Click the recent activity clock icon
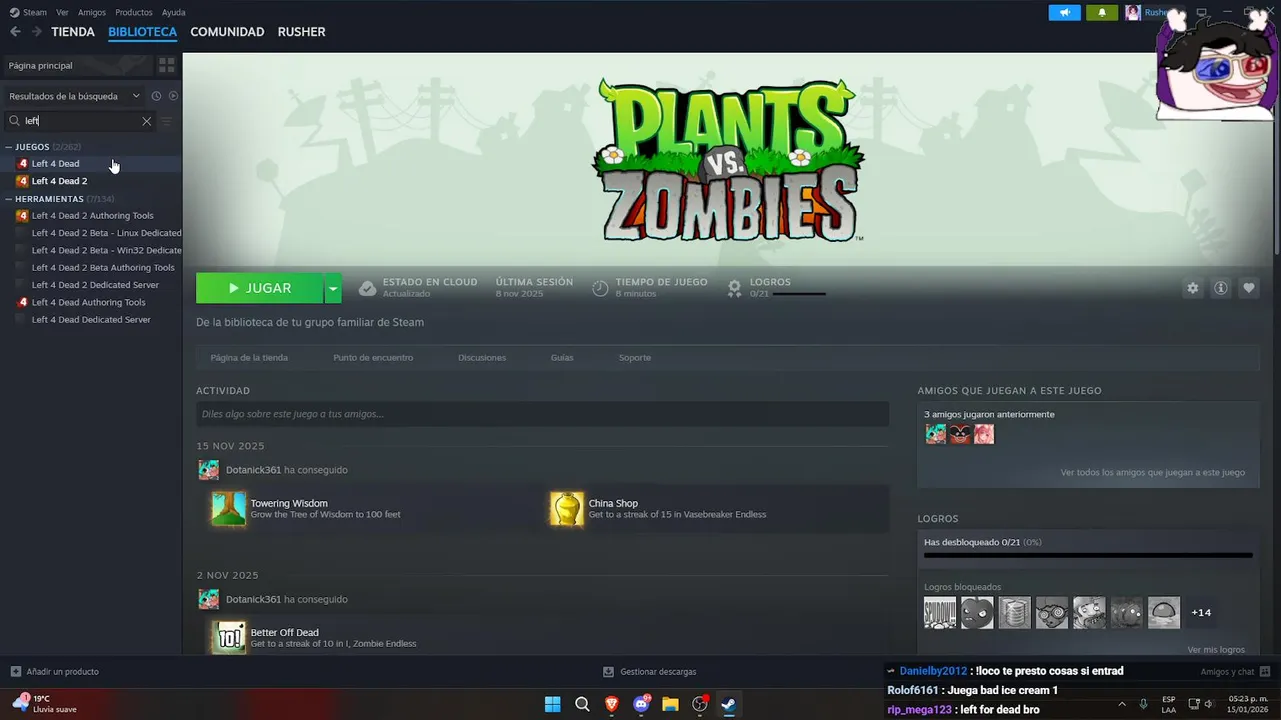 (156, 96)
